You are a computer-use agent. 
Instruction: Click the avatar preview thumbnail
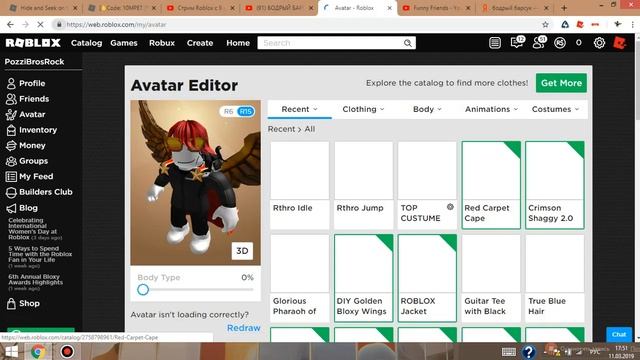point(196,183)
